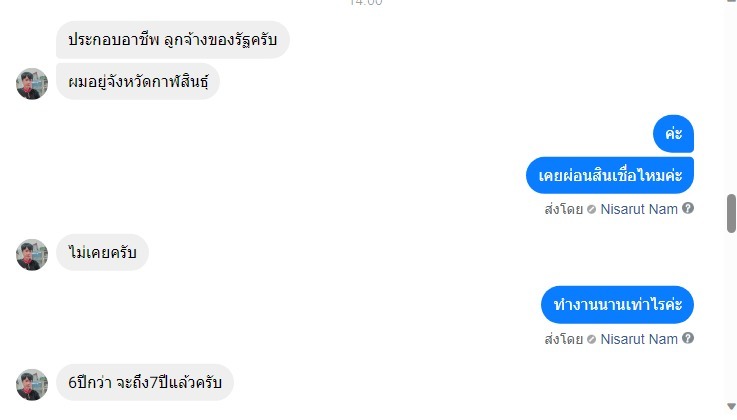Viewport: 737px width, 420px height.
Task: Click ส่งโดย label under เคยผ่อนสินเชื่อไหมค่ะ
Action: click(563, 210)
